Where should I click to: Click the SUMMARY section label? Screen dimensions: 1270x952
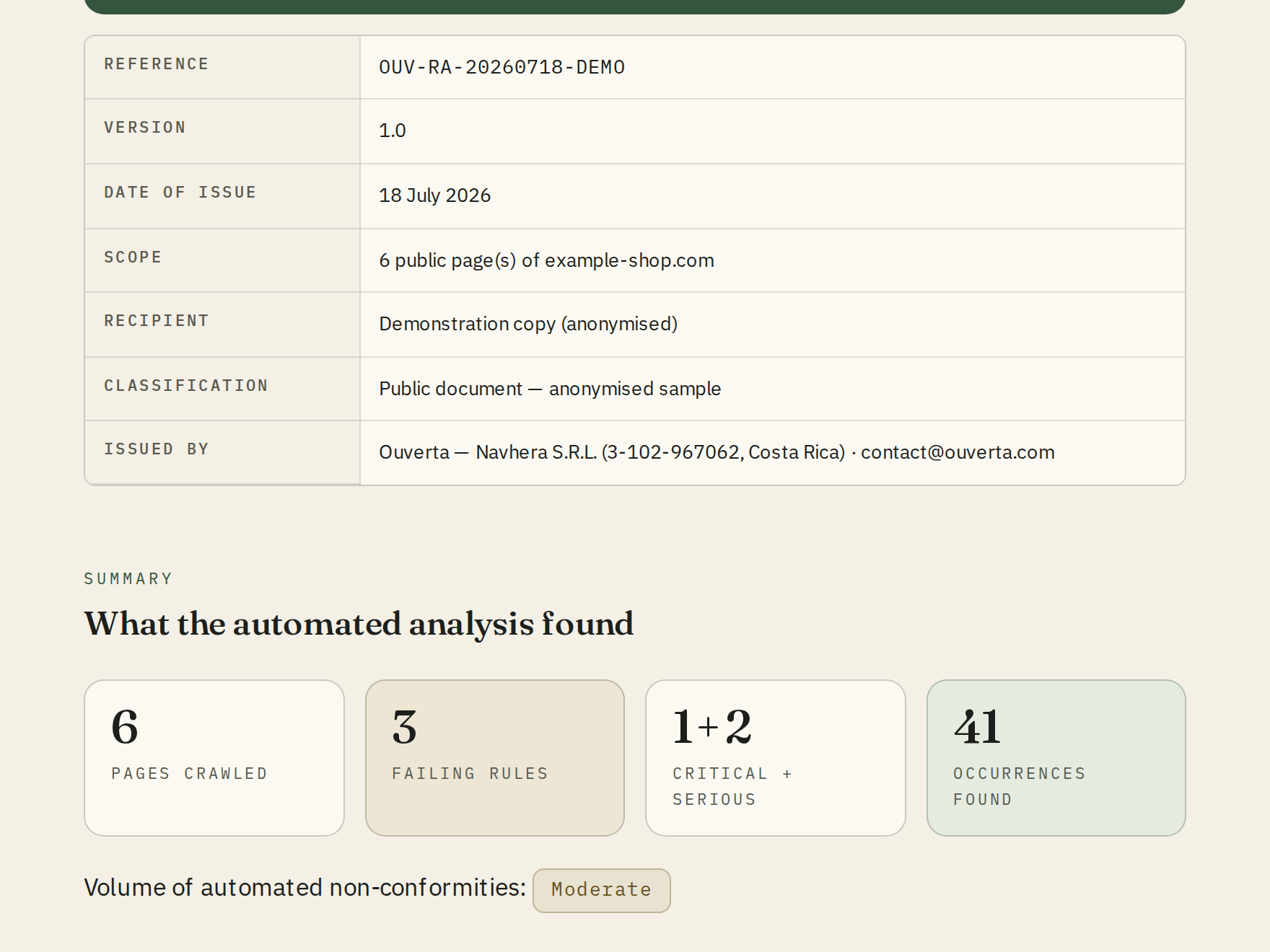[x=128, y=579]
